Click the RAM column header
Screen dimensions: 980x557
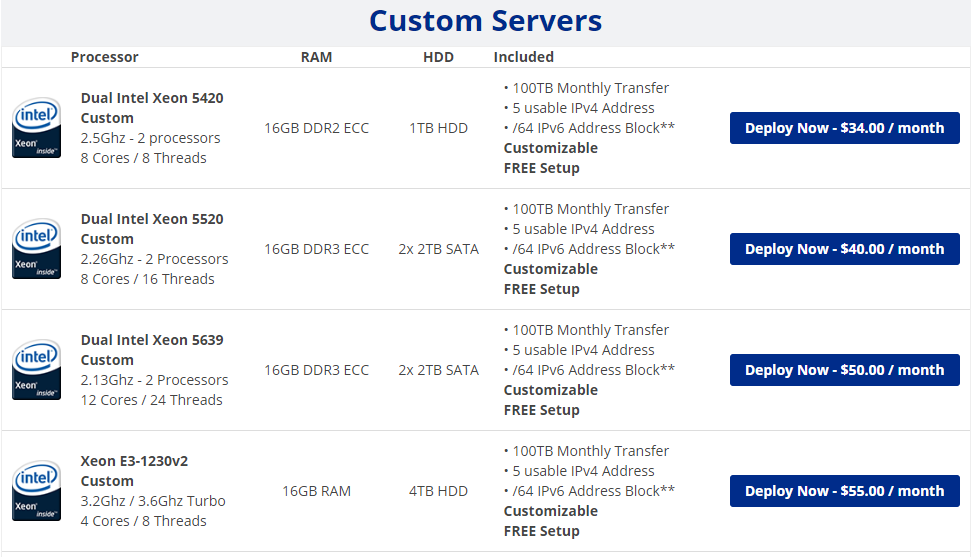[316, 57]
